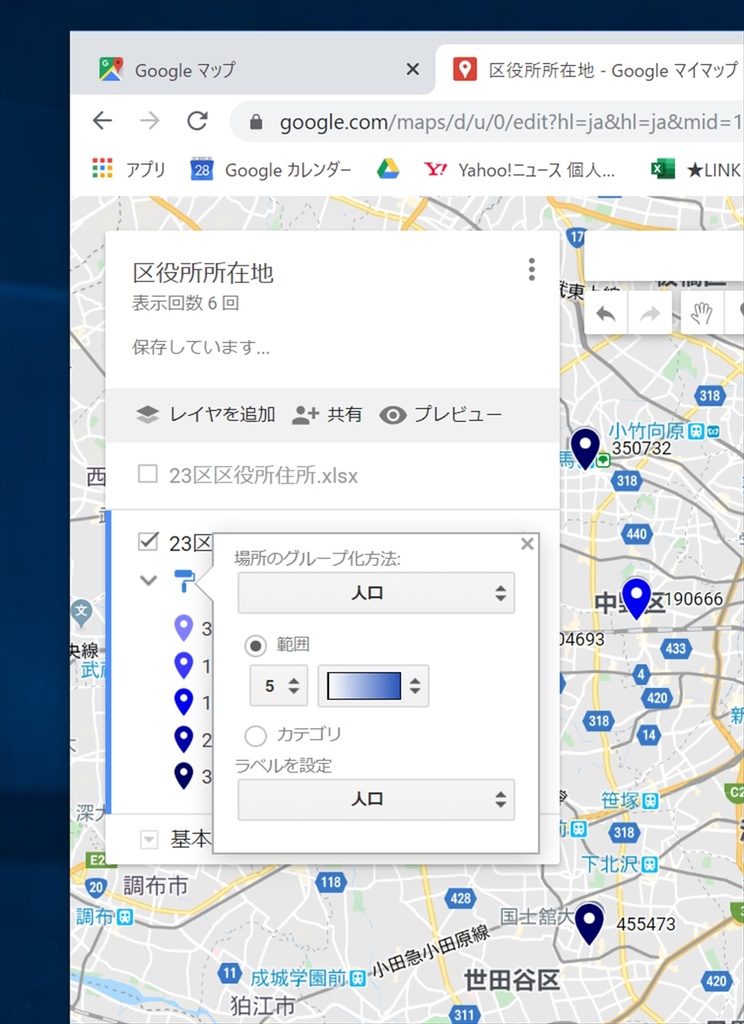Click the redo arrow in map toolbar
The width and height of the screenshot is (744, 1024).
coord(649,314)
